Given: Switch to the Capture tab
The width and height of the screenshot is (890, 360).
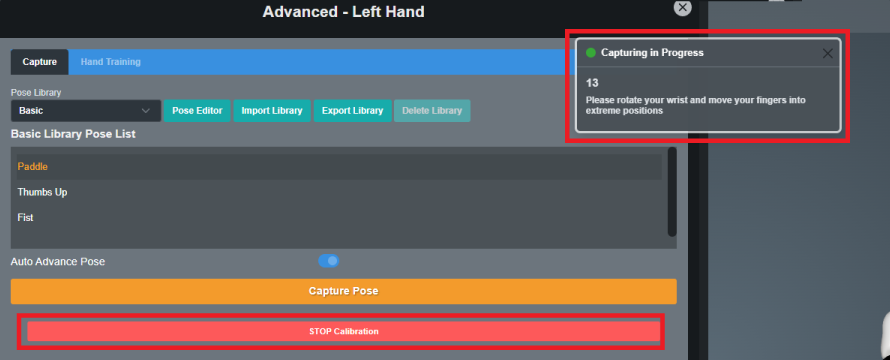Looking at the screenshot, I should 40,62.
